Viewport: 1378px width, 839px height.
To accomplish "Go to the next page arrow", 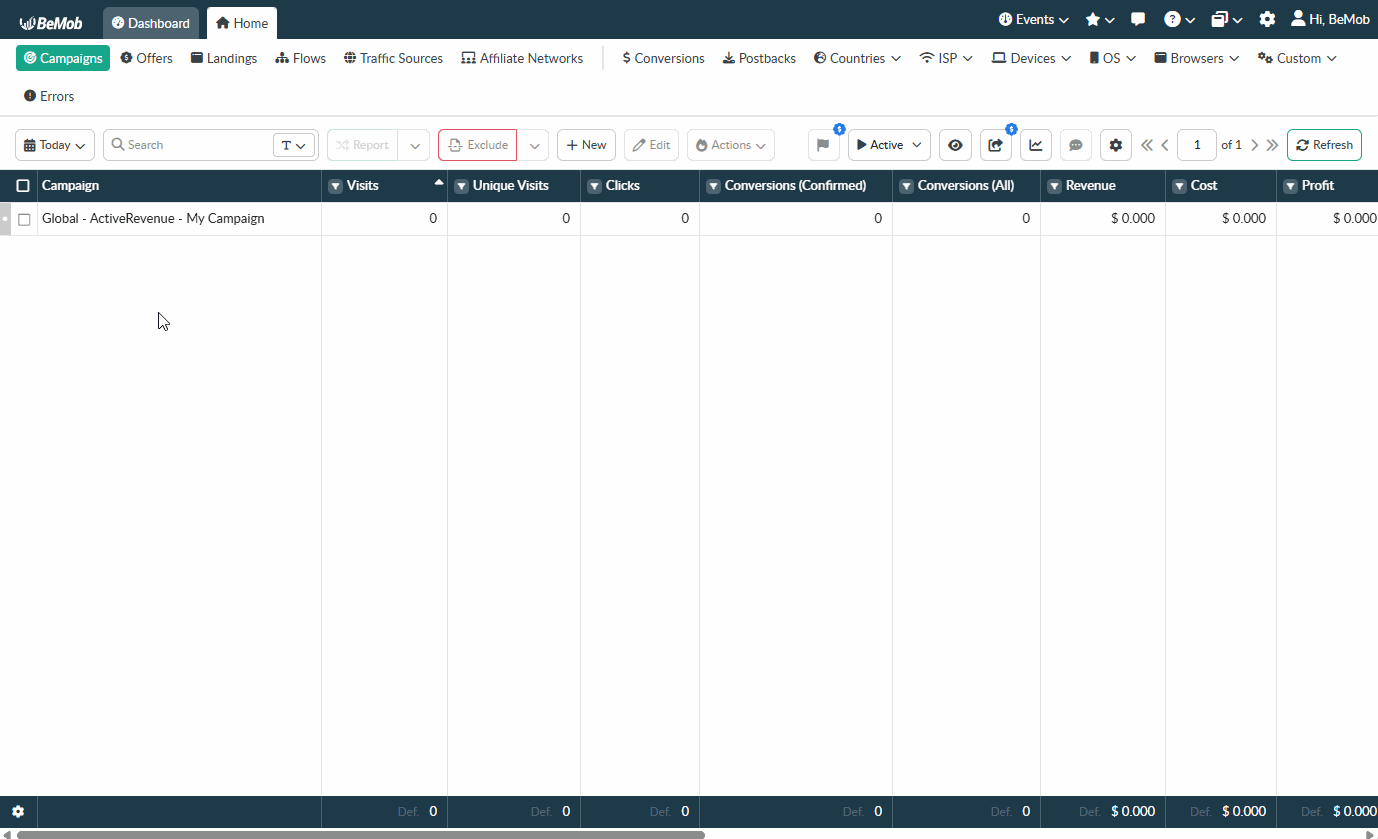I will click(x=1255, y=145).
